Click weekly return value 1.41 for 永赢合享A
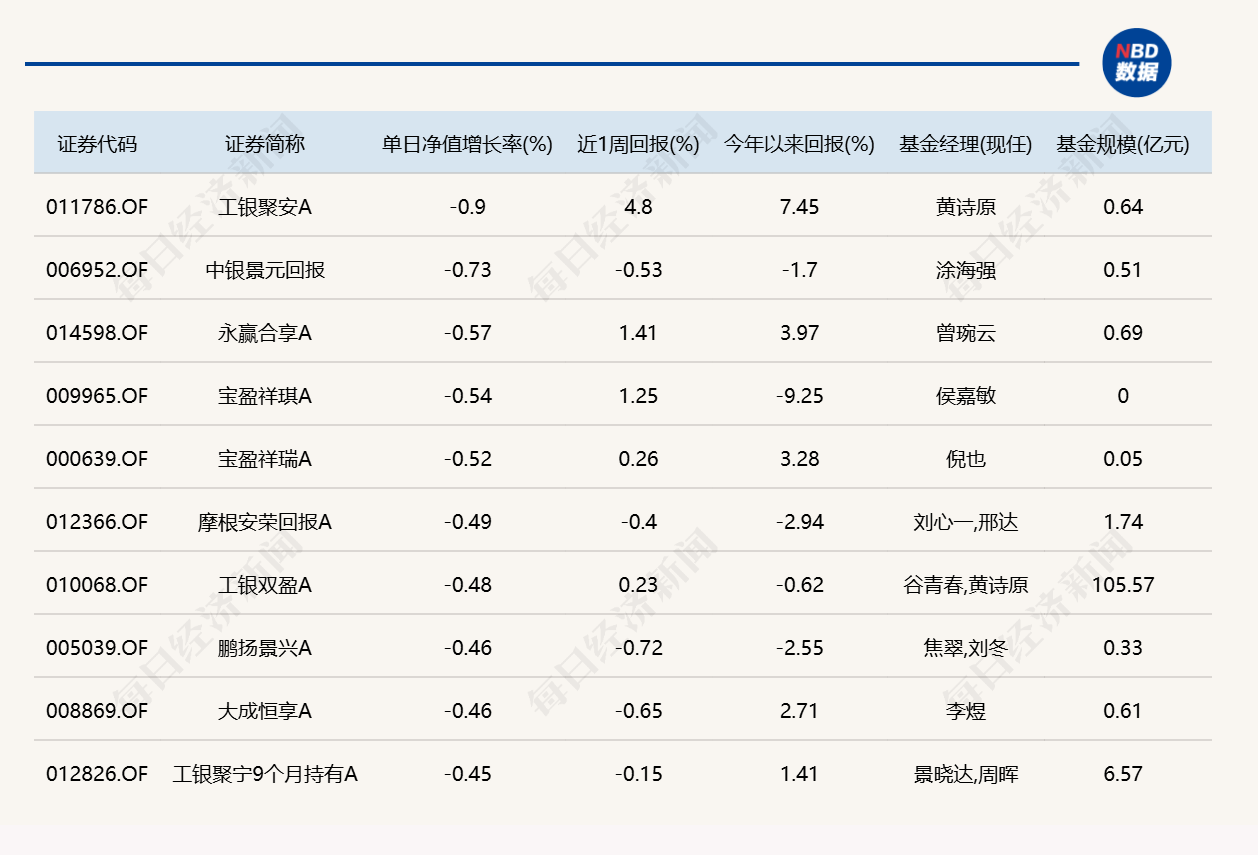The image size is (1258, 855). [x=638, y=333]
